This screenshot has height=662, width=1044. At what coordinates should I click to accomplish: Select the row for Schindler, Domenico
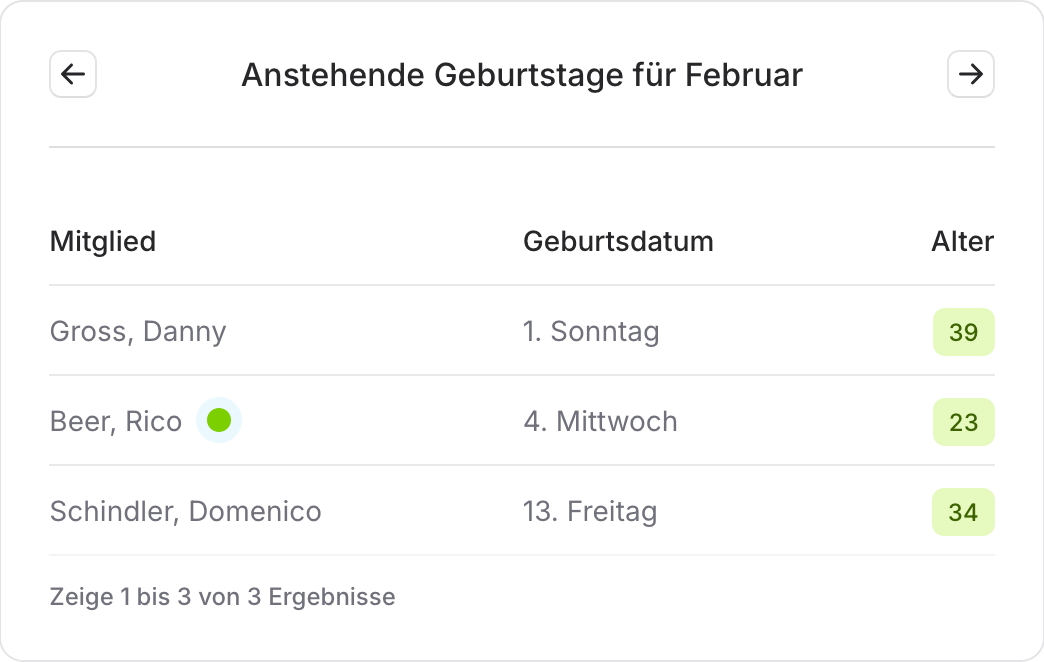(x=185, y=511)
